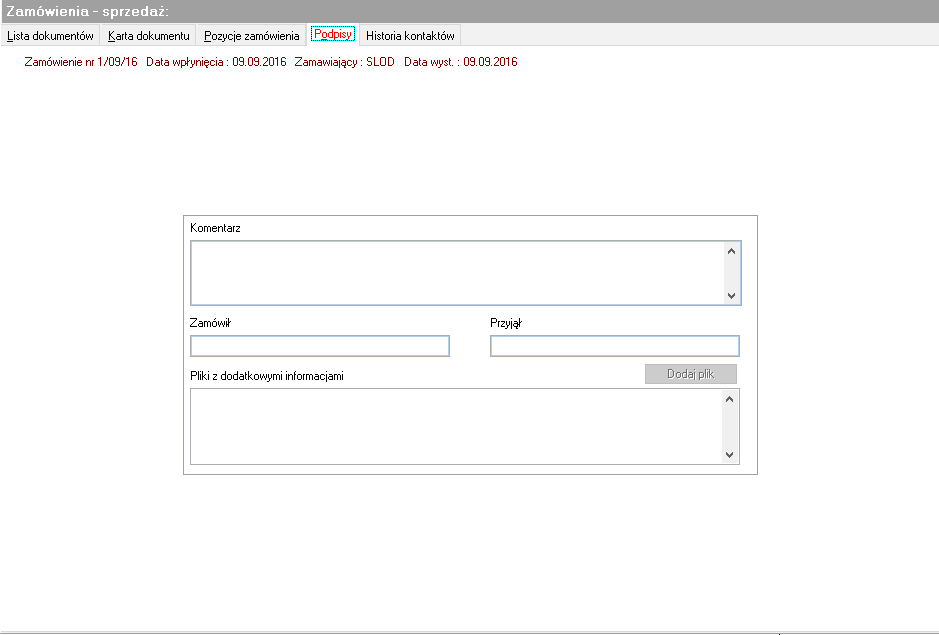This screenshot has width=939, height=635.
Task: Focus the Przyjął input field
Action: click(614, 346)
